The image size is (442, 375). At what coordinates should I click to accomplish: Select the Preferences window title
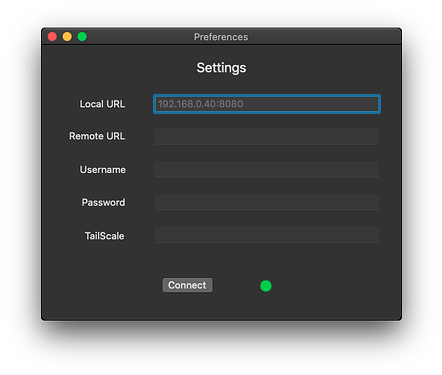221,37
